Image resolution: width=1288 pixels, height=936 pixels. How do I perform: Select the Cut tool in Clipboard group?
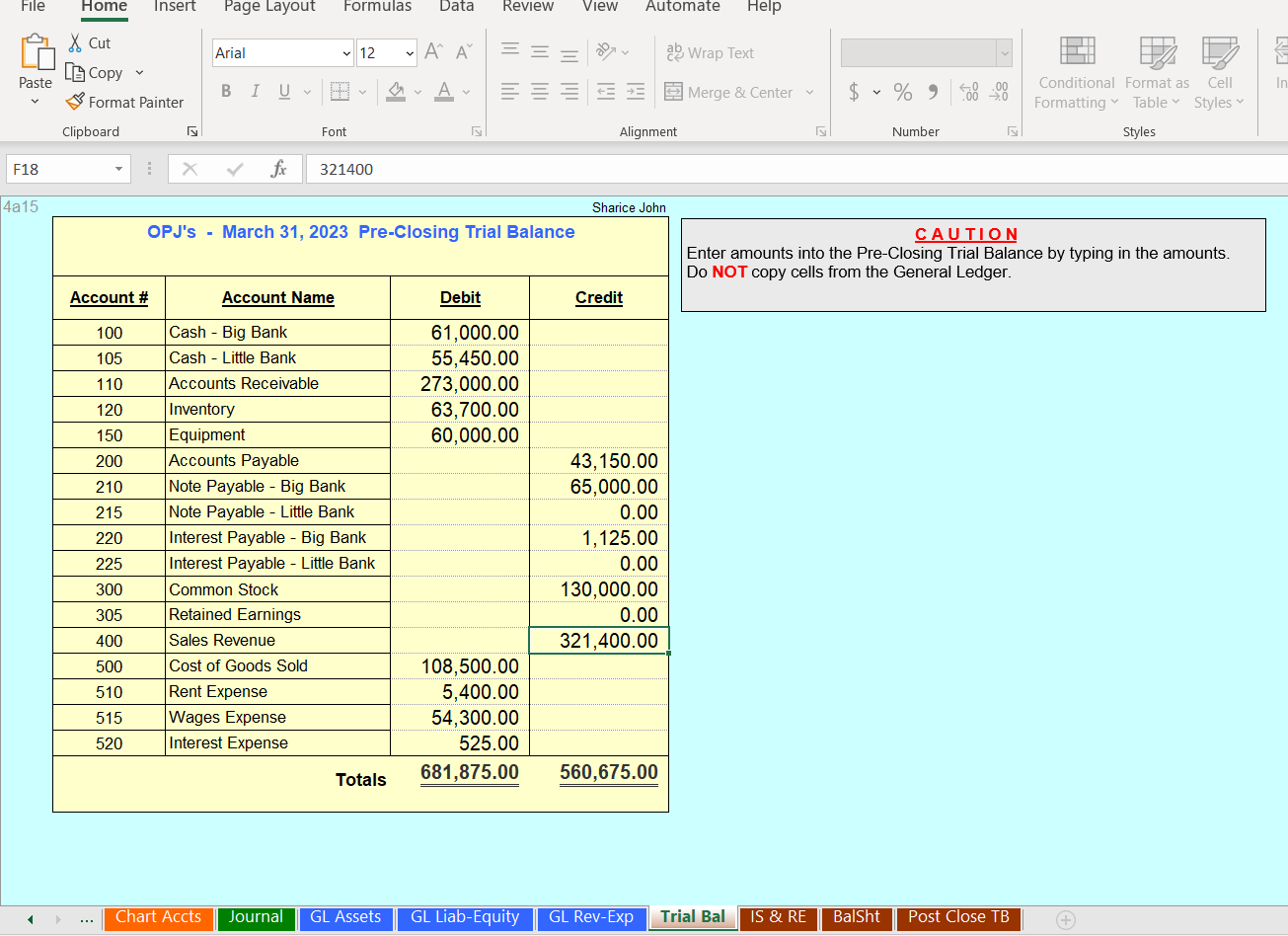[88, 42]
